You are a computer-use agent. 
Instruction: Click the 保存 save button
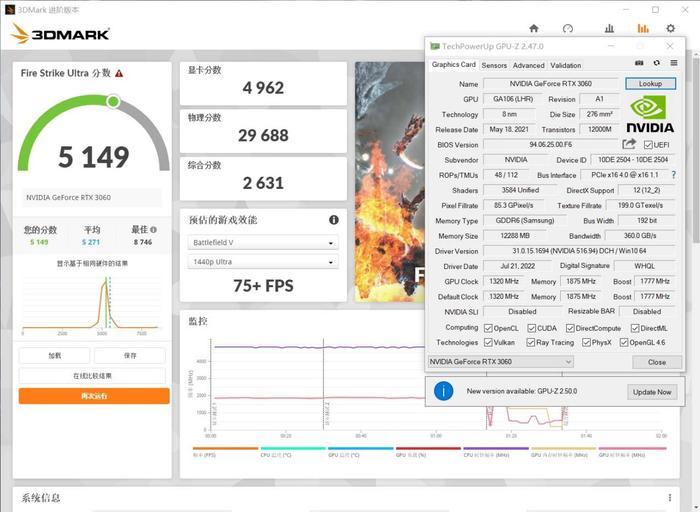coord(130,356)
